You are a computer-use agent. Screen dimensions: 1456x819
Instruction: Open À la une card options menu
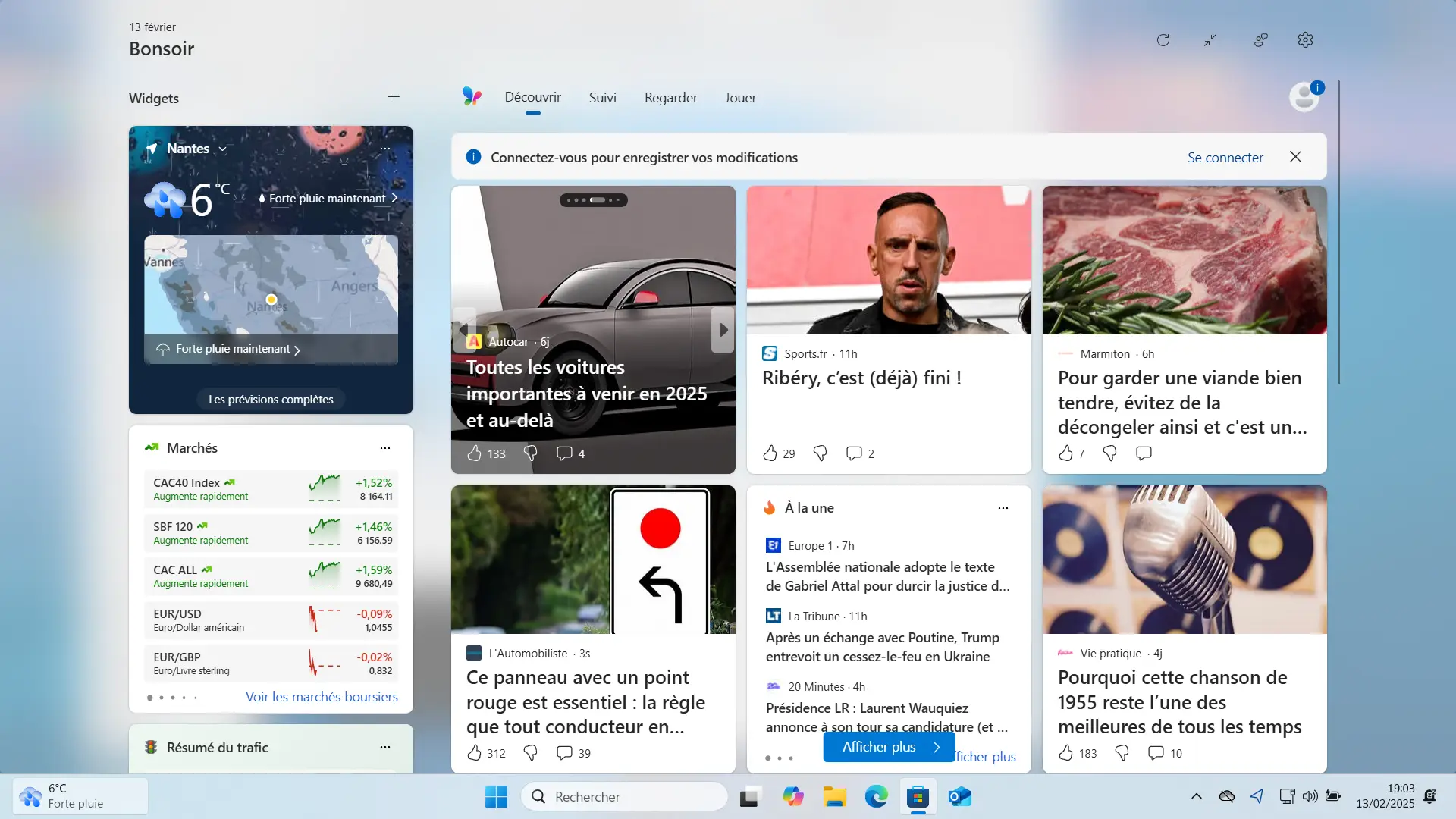[1003, 508]
